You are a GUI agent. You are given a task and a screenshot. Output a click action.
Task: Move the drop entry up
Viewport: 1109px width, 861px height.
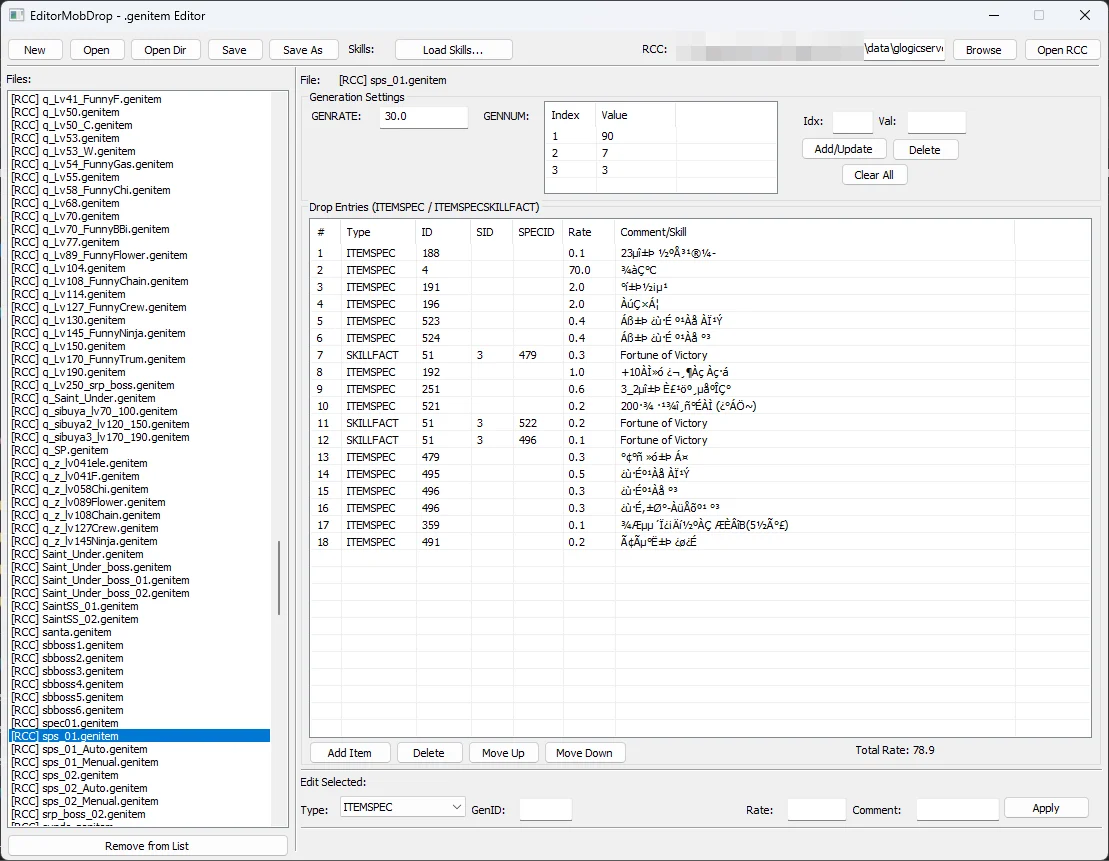pyautogui.click(x=504, y=753)
